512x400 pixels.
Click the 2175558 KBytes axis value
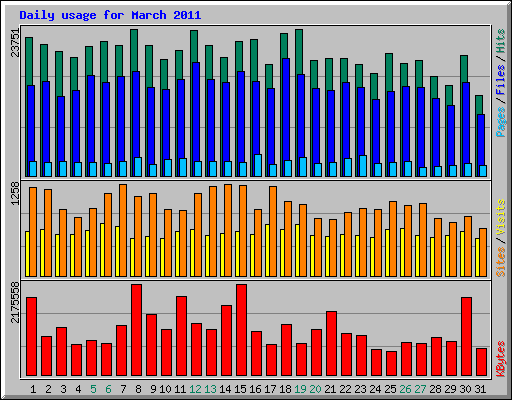click(15, 302)
